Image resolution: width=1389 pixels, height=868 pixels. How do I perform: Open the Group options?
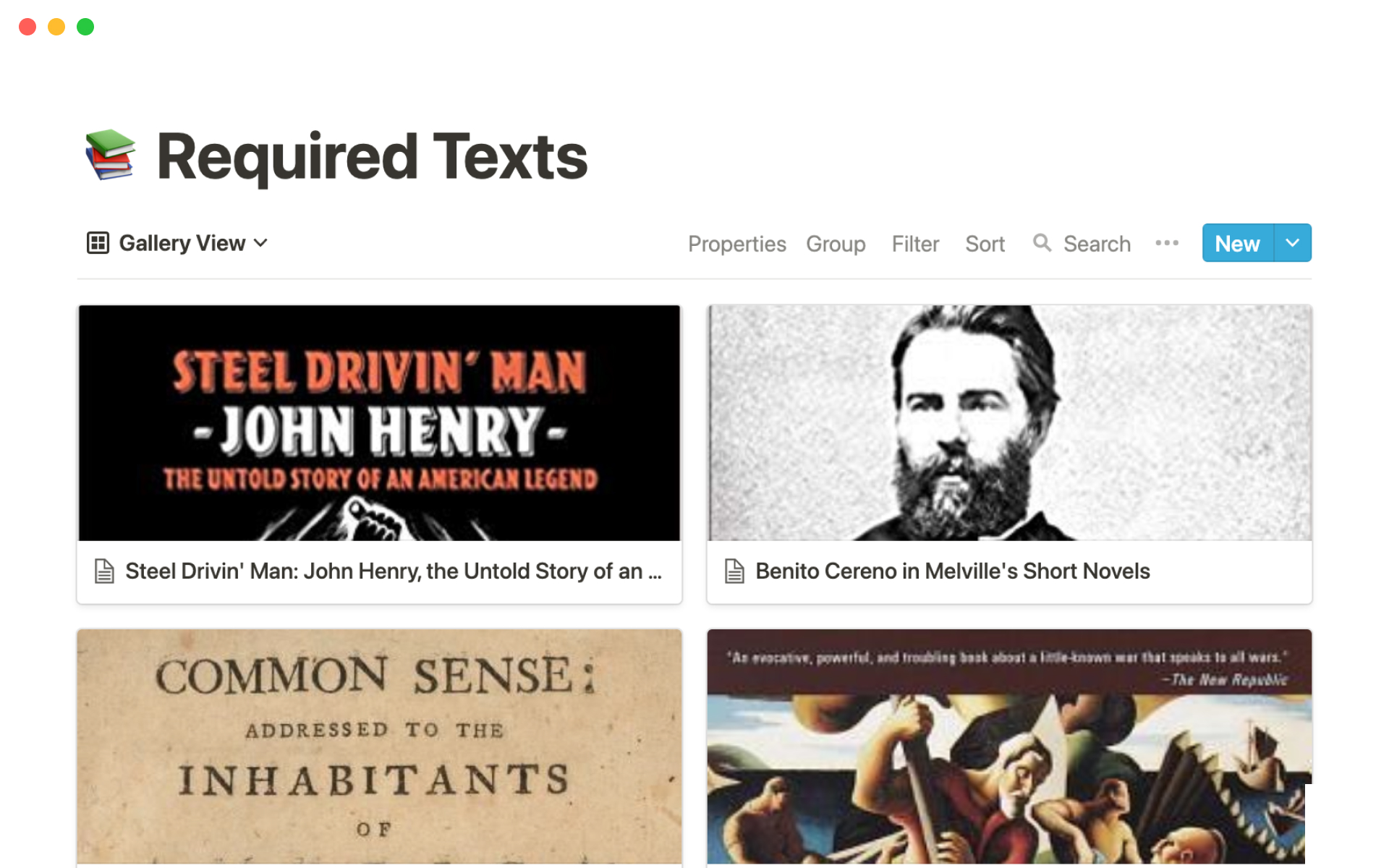tap(836, 244)
